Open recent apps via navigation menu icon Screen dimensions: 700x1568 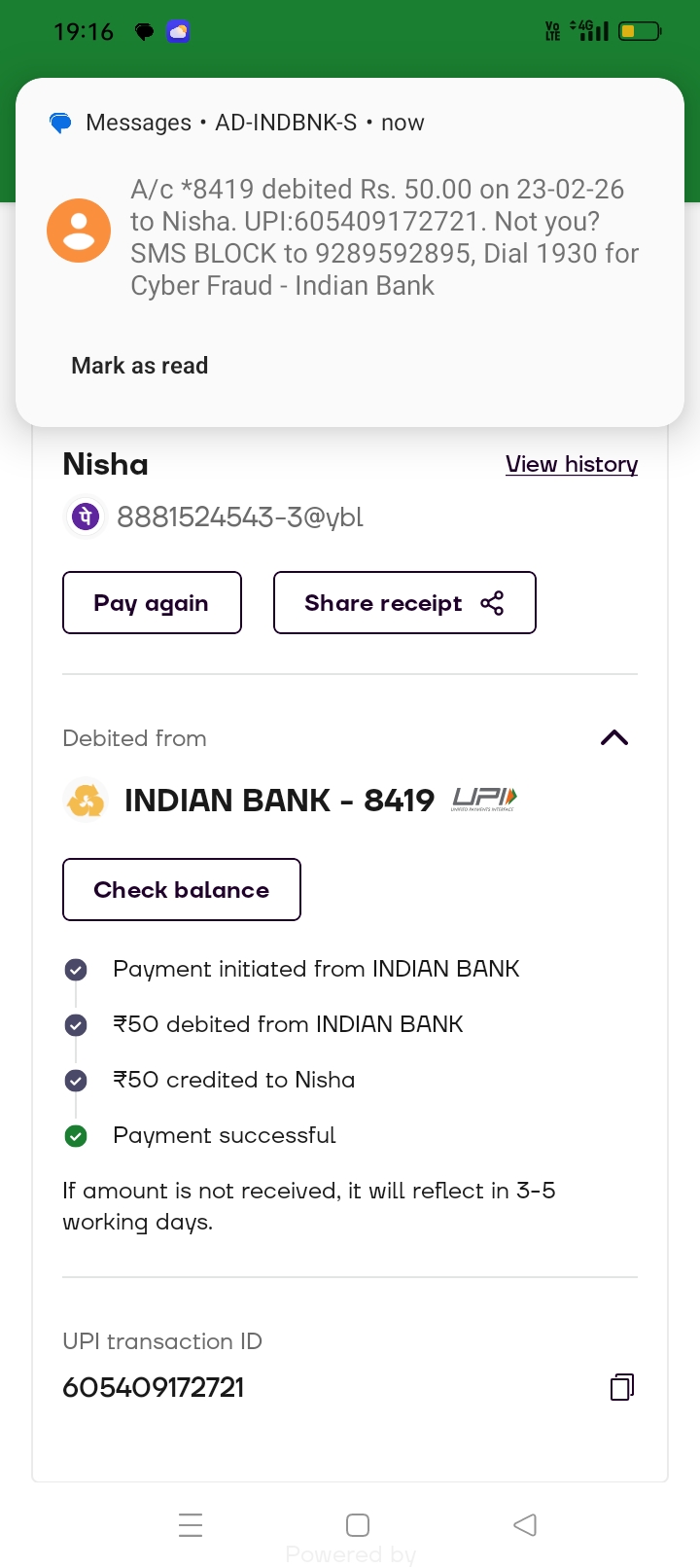pos(191,1524)
